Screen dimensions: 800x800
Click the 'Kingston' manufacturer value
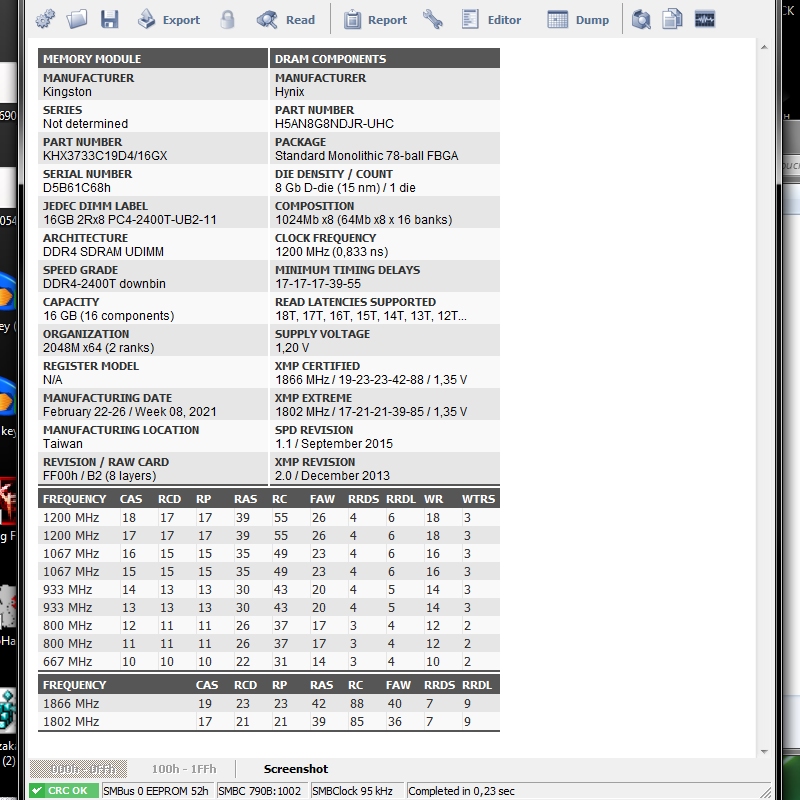point(67,92)
